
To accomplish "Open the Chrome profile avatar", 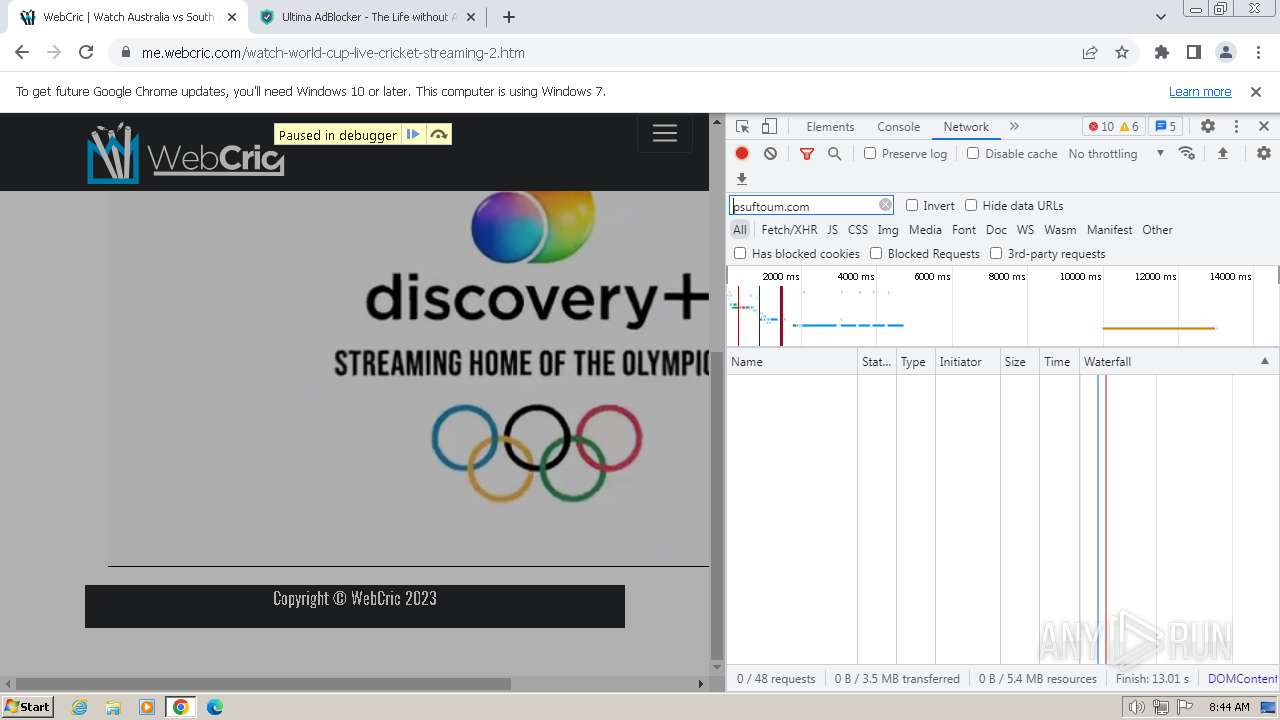I will coord(1226,52).
